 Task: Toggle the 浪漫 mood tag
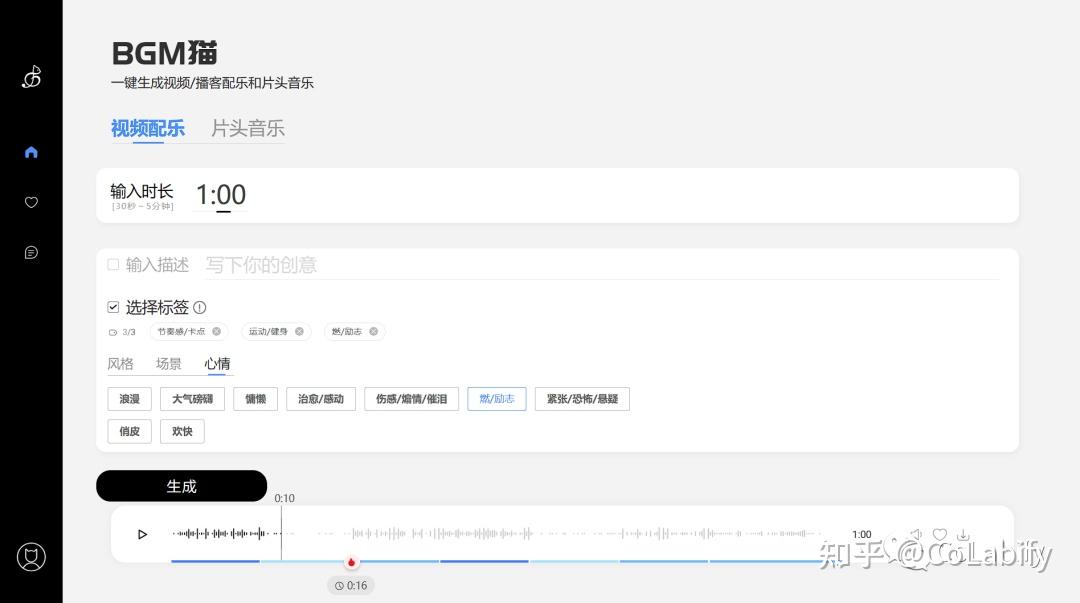tap(129, 398)
